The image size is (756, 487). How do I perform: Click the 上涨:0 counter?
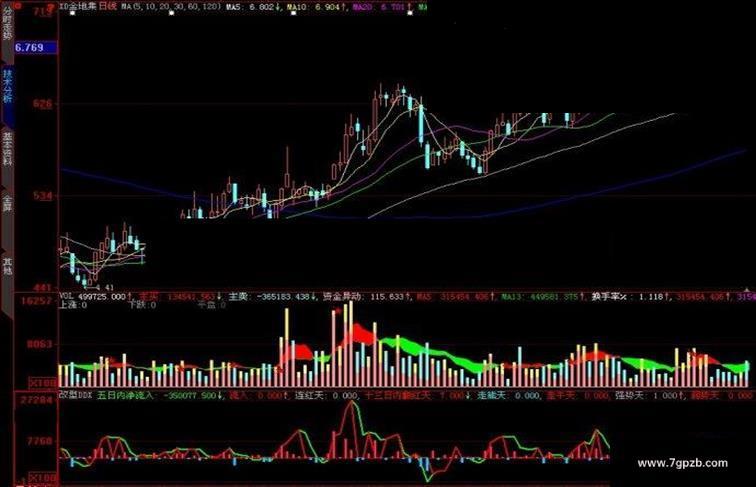click(x=73, y=305)
